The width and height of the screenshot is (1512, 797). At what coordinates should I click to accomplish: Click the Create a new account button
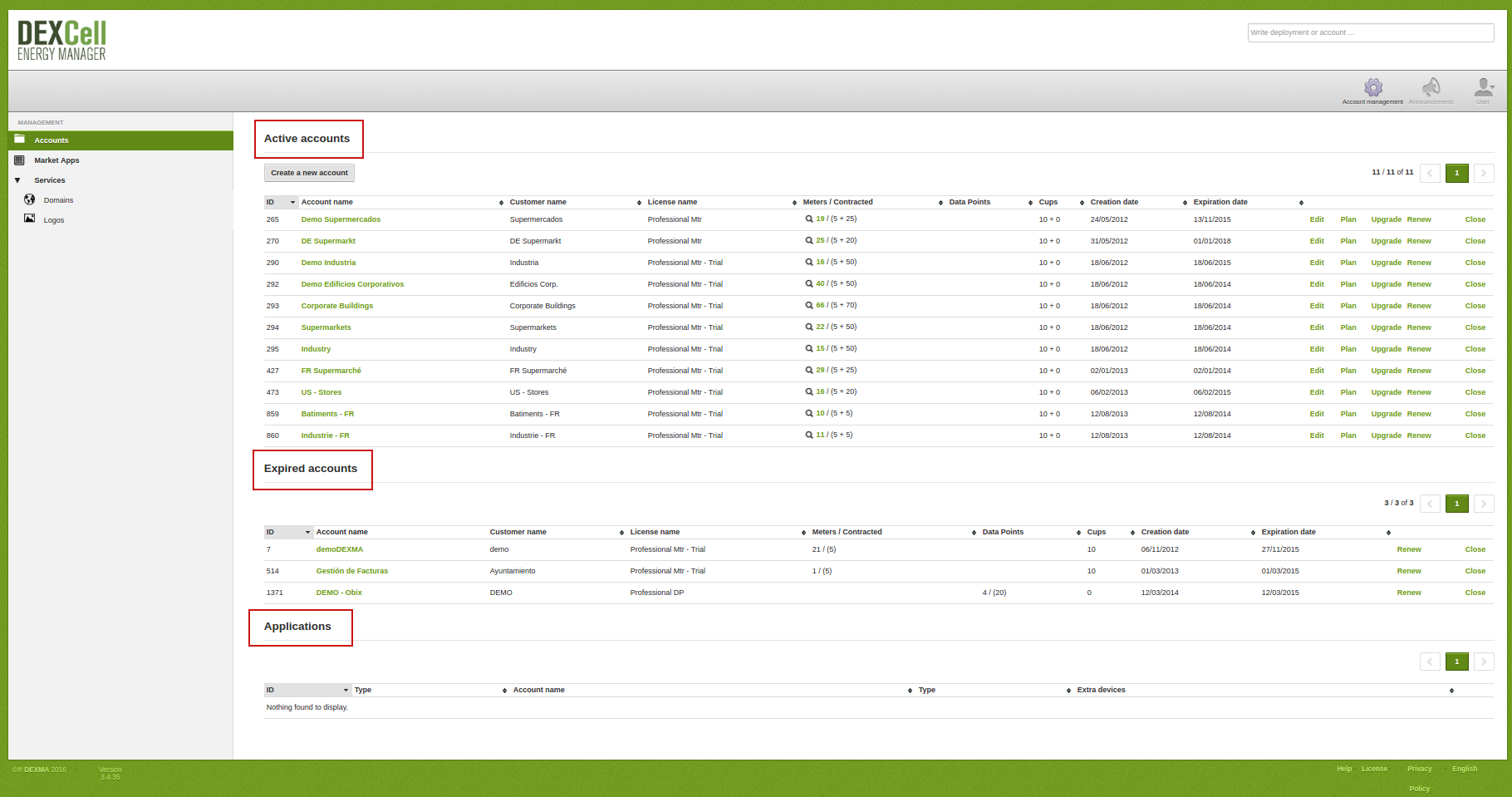pyautogui.click(x=309, y=172)
